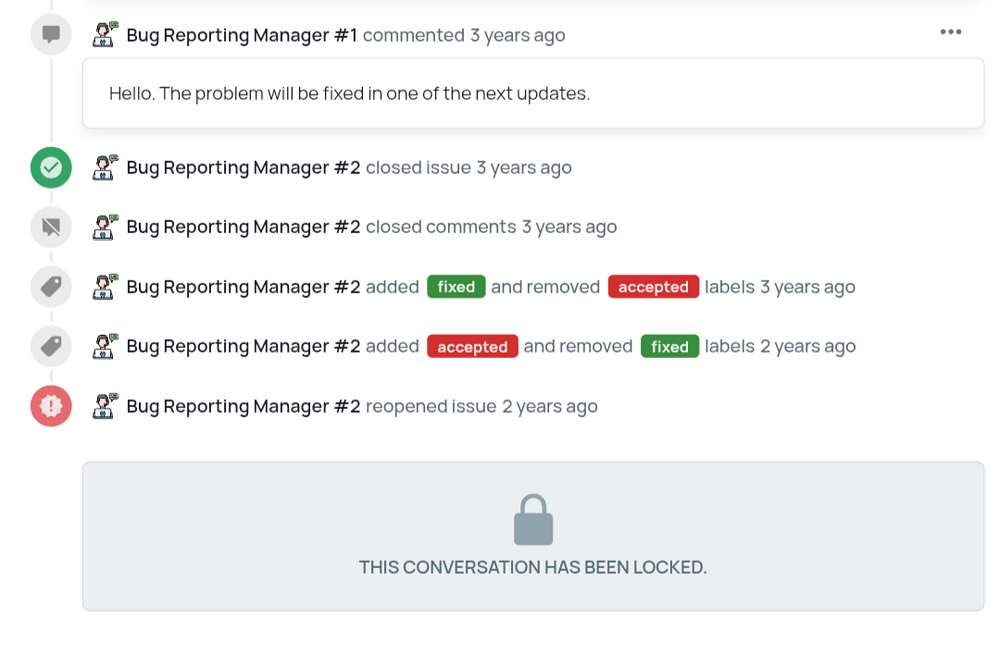
Task: Open Bug Reporting Manager #1 profile link
Action: coord(242,34)
